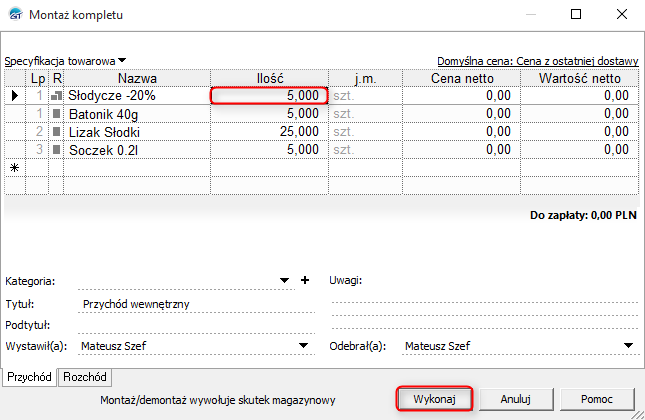
Task: Open the Pomoc help button
Action: (x=597, y=399)
